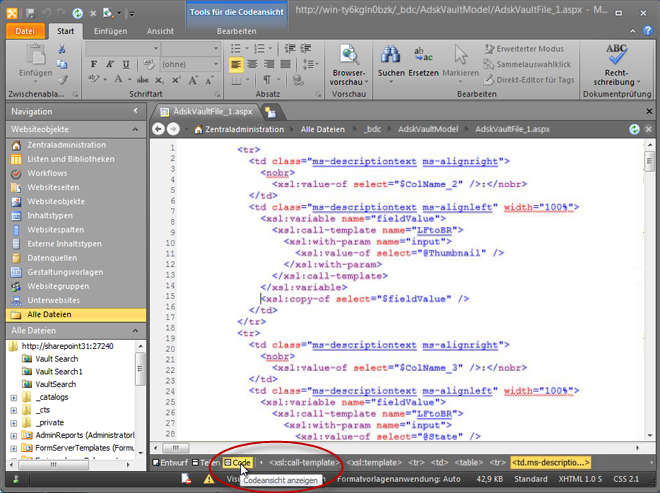Image resolution: width=660 pixels, height=493 pixels.
Task: Click the Cut scissors icon
Action: point(62,49)
